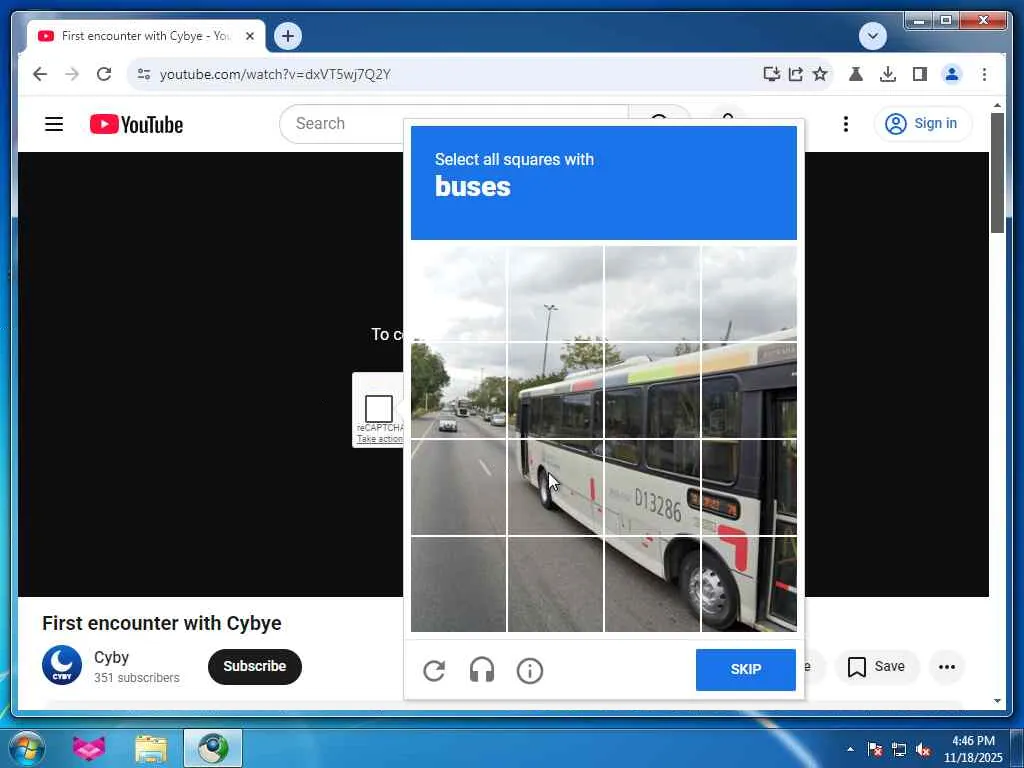1024x768 pixels.
Task: Check the reCAPTCHA checkbox
Action: pyautogui.click(x=379, y=409)
